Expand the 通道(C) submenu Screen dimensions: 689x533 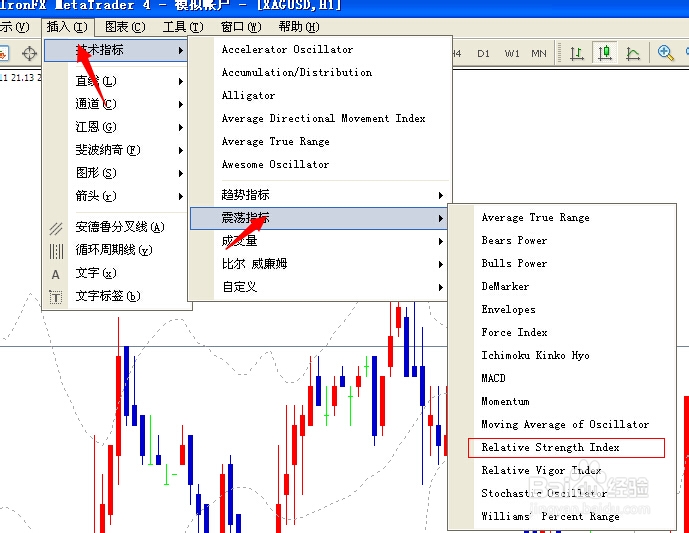pyautogui.click(x=116, y=104)
